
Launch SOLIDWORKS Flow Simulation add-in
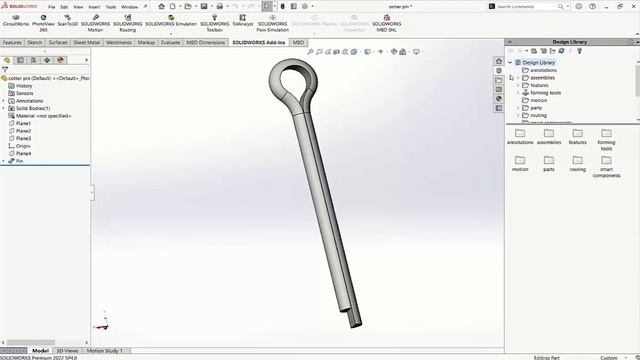[272, 23]
